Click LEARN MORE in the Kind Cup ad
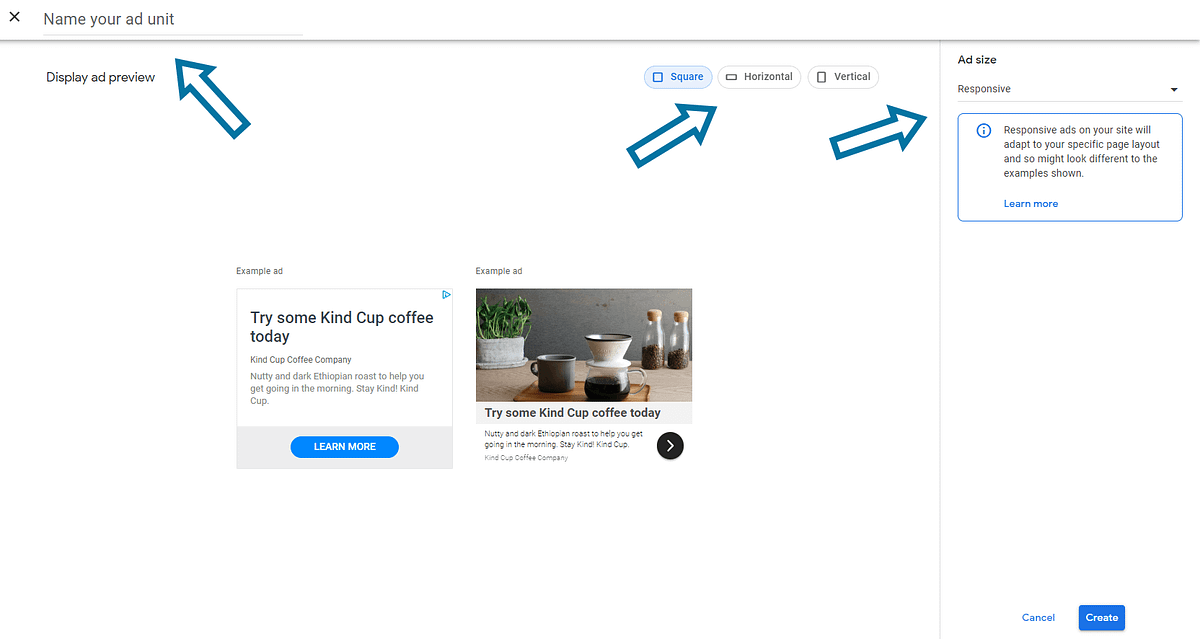This screenshot has height=639, width=1200. click(344, 446)
